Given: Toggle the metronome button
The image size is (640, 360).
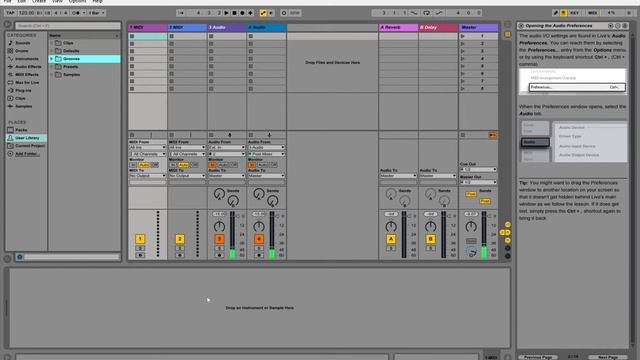Looking at the screenshot, I should [76, 13].
